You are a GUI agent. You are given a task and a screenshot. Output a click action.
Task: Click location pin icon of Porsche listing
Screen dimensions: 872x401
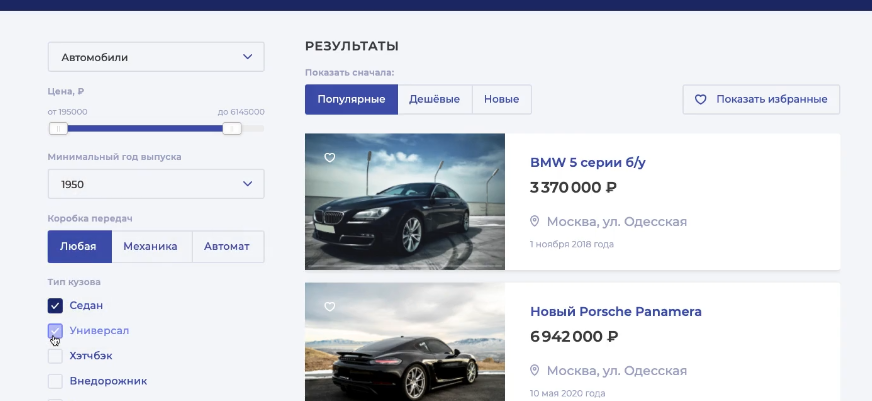(x=535, y=370)
